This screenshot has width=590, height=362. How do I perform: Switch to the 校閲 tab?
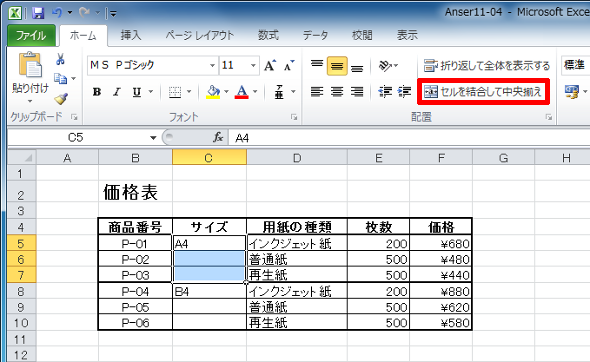click(362, 35)
